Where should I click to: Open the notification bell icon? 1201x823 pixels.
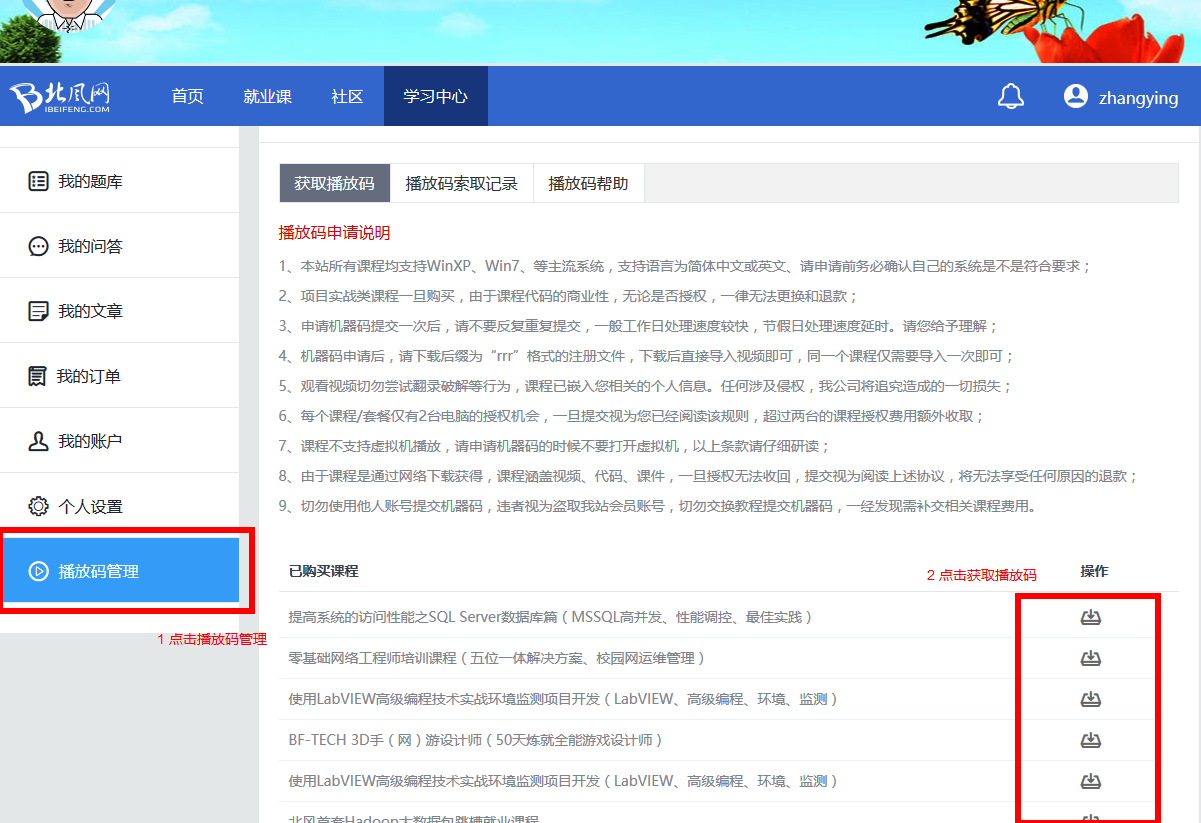click(x=1011, y=96)
